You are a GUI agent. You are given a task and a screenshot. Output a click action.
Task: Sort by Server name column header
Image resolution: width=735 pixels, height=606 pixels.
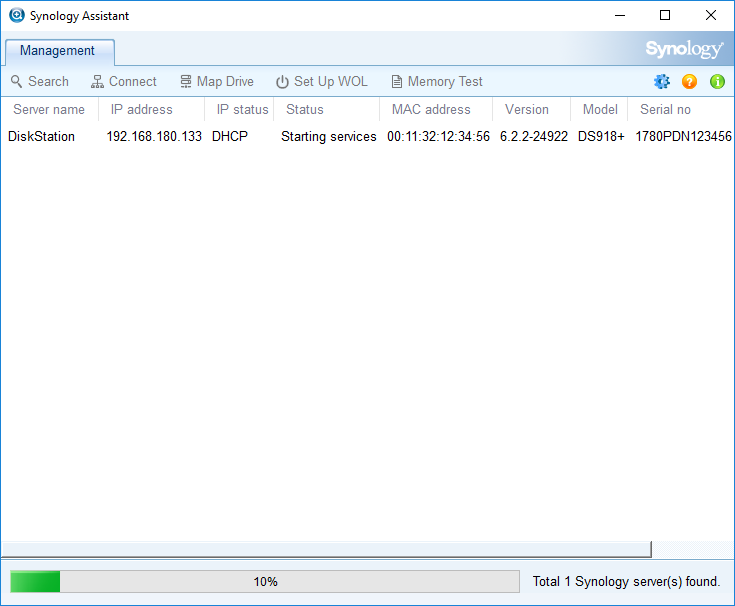click(x=49, y=110)
